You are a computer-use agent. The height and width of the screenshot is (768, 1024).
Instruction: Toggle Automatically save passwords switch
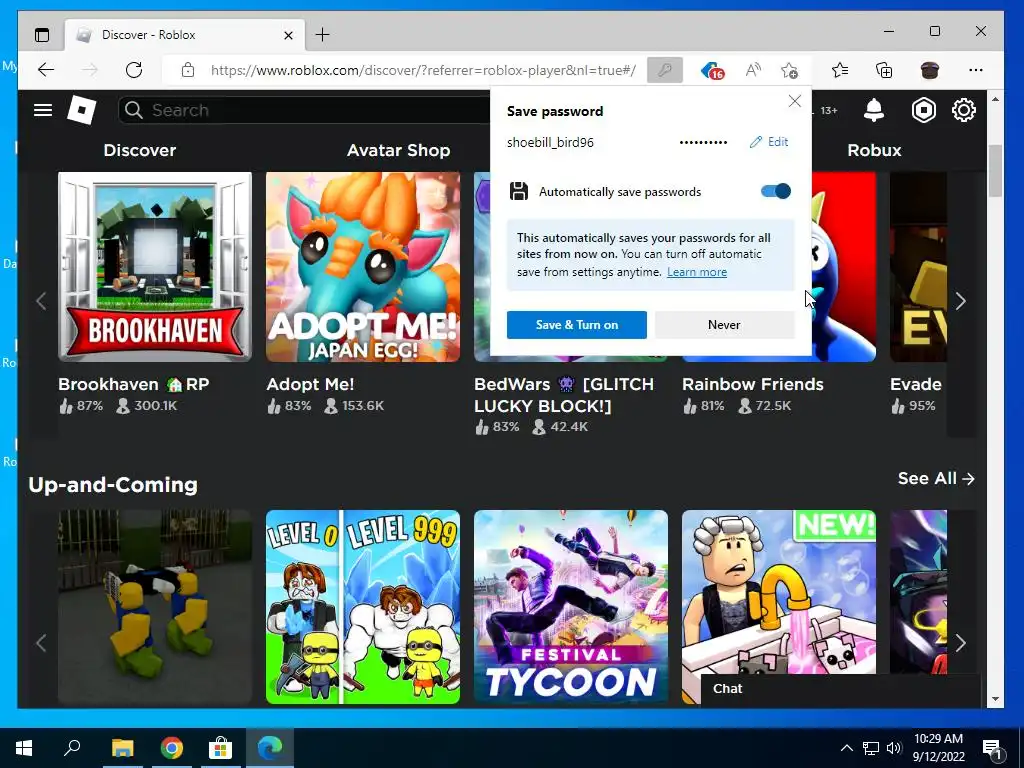point(776,191)
